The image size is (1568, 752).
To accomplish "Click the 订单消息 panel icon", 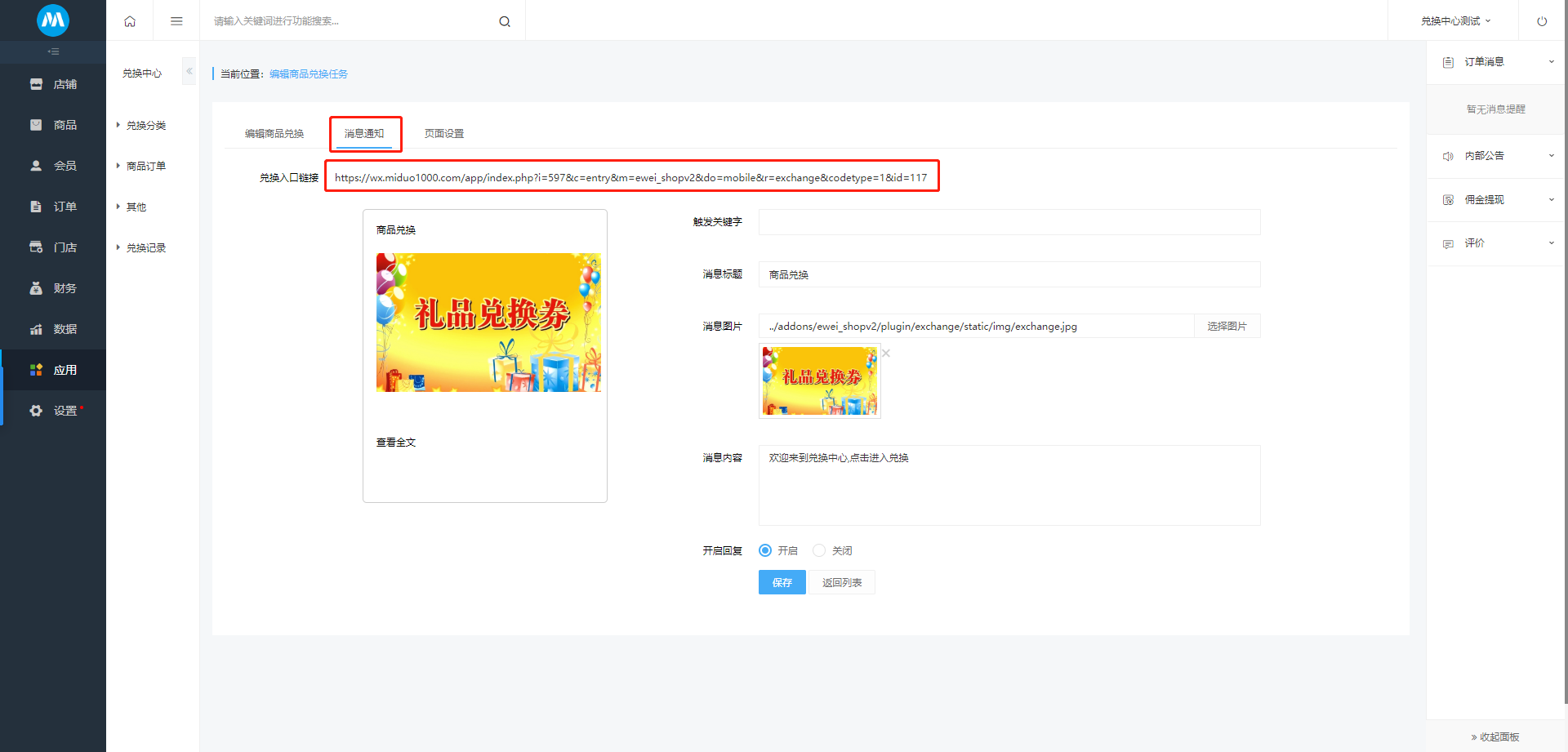I will click(1448, 62).
